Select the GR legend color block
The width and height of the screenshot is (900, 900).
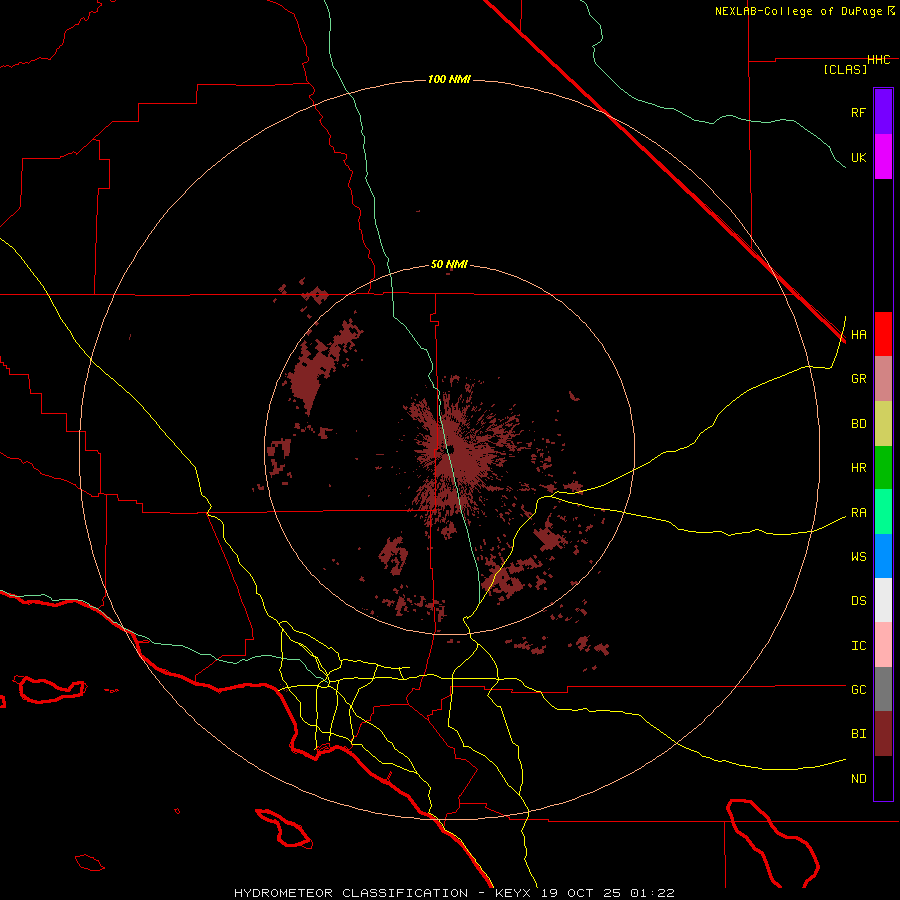[883, 378]
